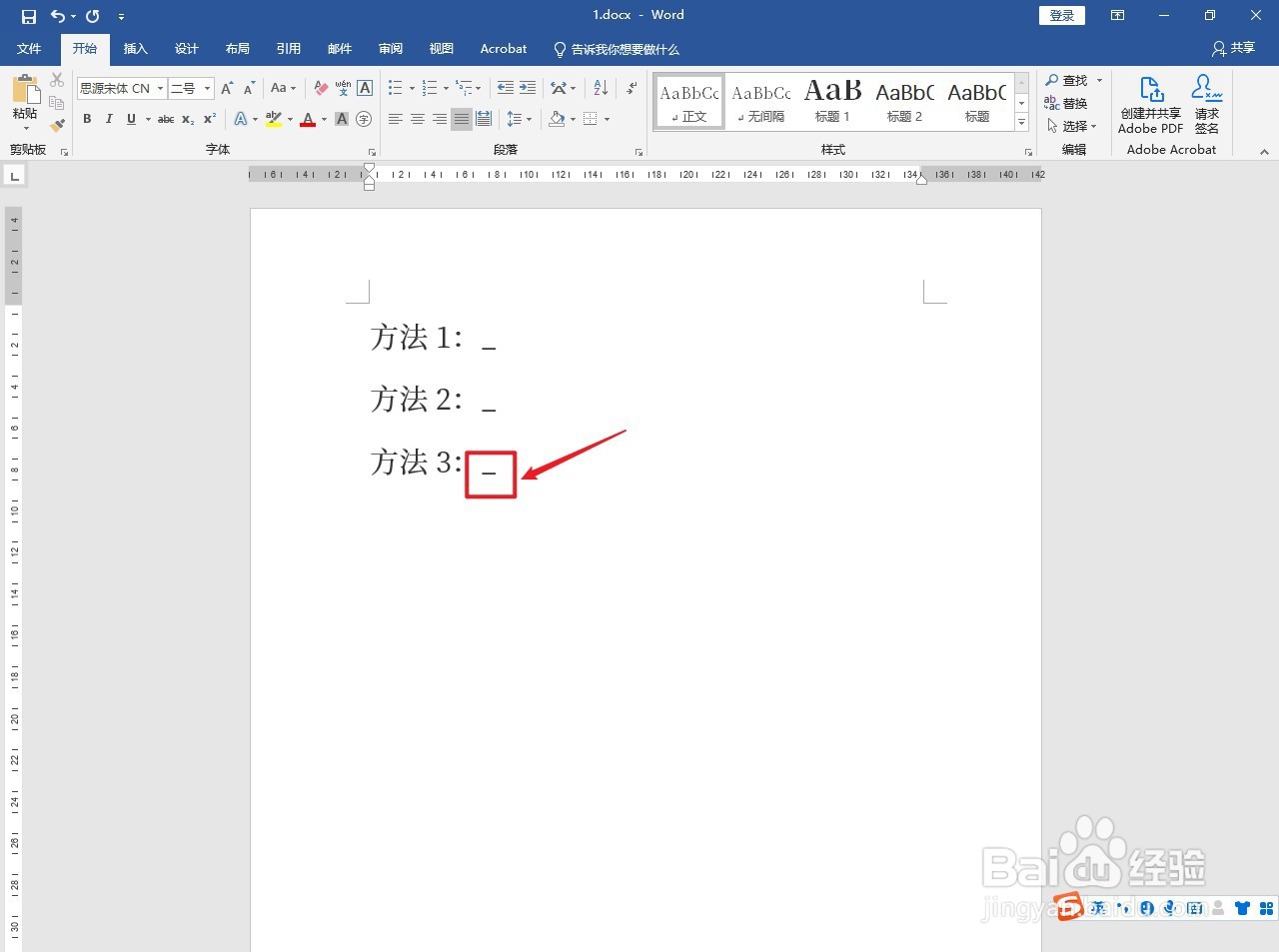The width and height of the screenshot is (1279, 952).
Task: Open the Text Effects icon
Action: [240, 119]
